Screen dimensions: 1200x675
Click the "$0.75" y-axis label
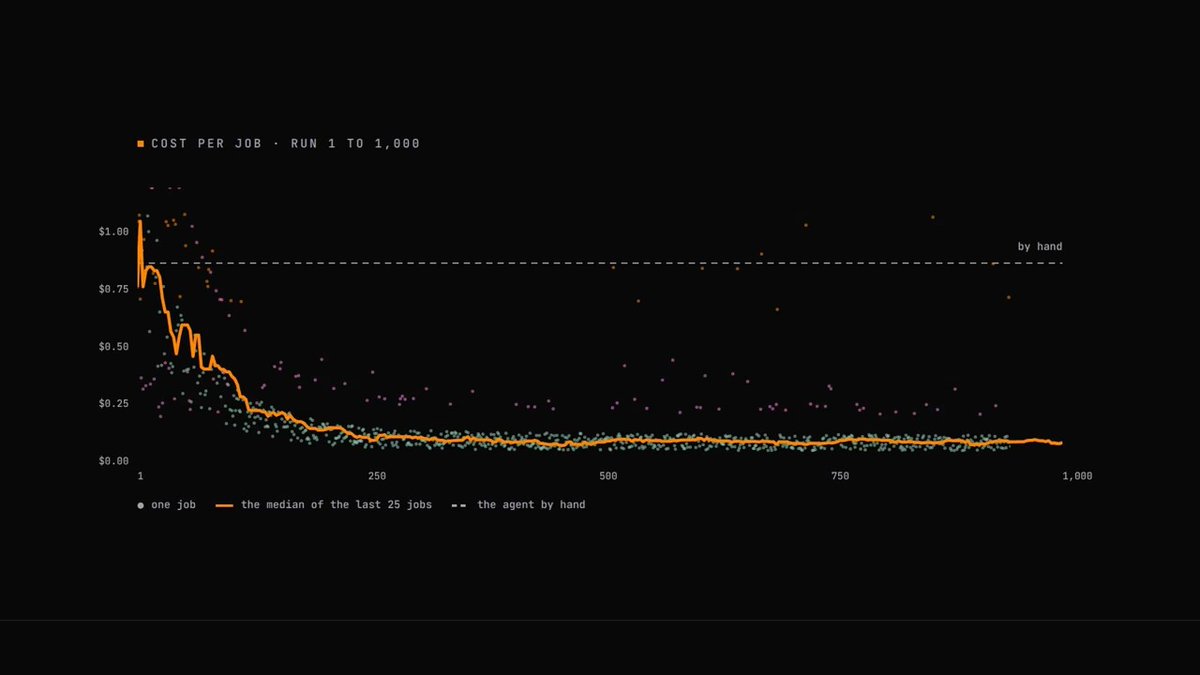[114, 289]
